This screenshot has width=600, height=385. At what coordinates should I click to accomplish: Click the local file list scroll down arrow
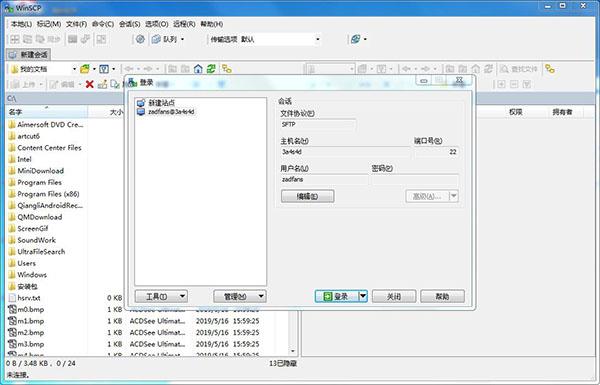tap(293, 351)
